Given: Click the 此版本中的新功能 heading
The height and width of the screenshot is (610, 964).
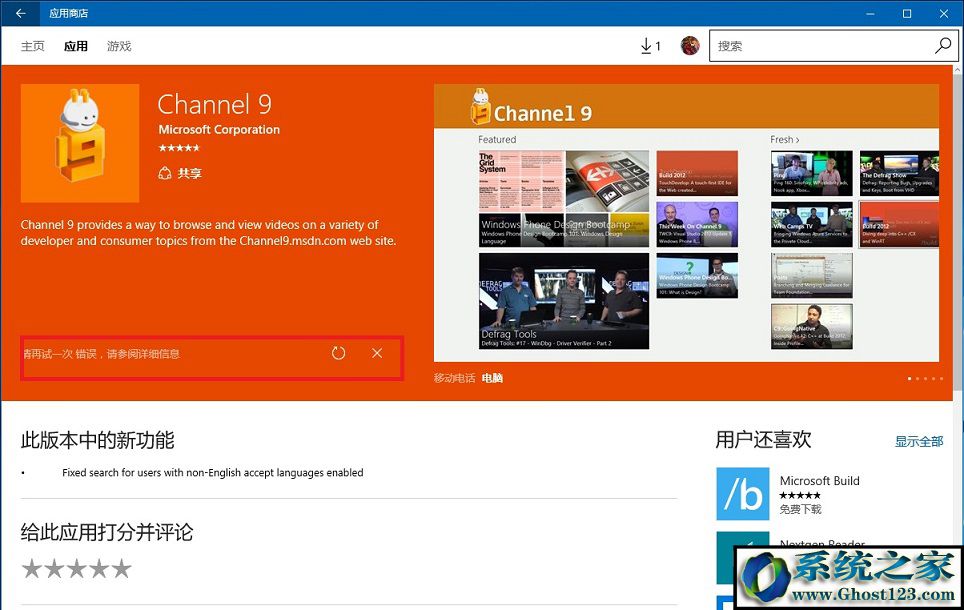Looking at the screenshot, I should (x=98, y=440).
